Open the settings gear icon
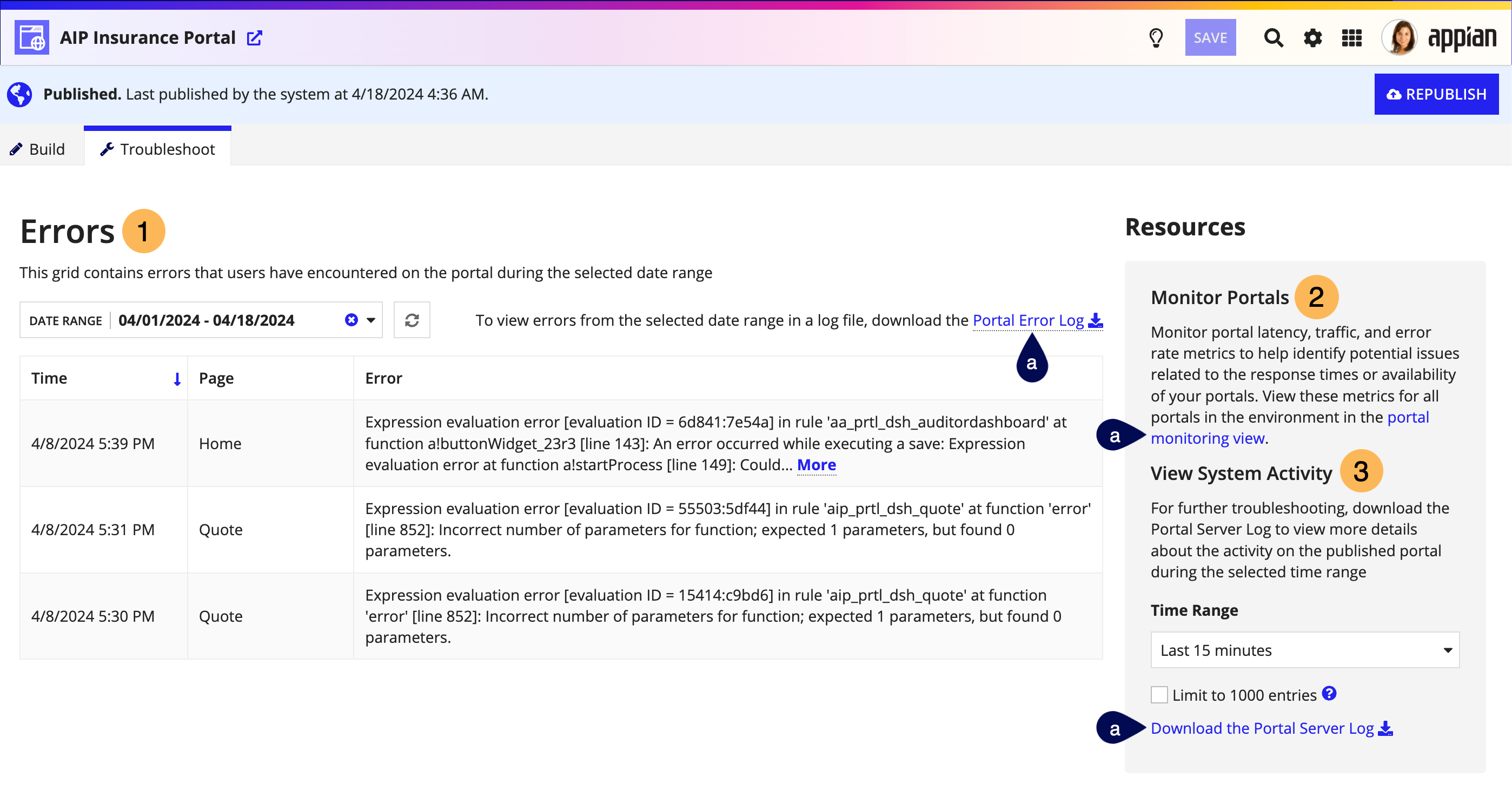The height and width of the screenshot is (803, 1512). (1312, 38)
